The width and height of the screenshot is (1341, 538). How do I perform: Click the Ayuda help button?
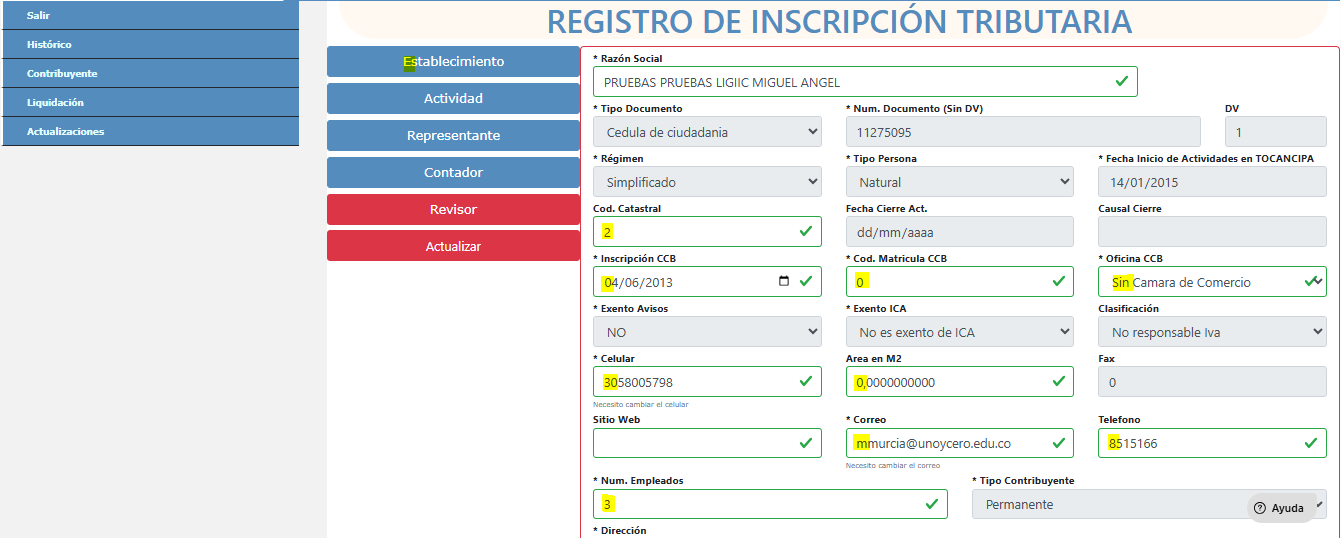click(x=1281, y=508)
